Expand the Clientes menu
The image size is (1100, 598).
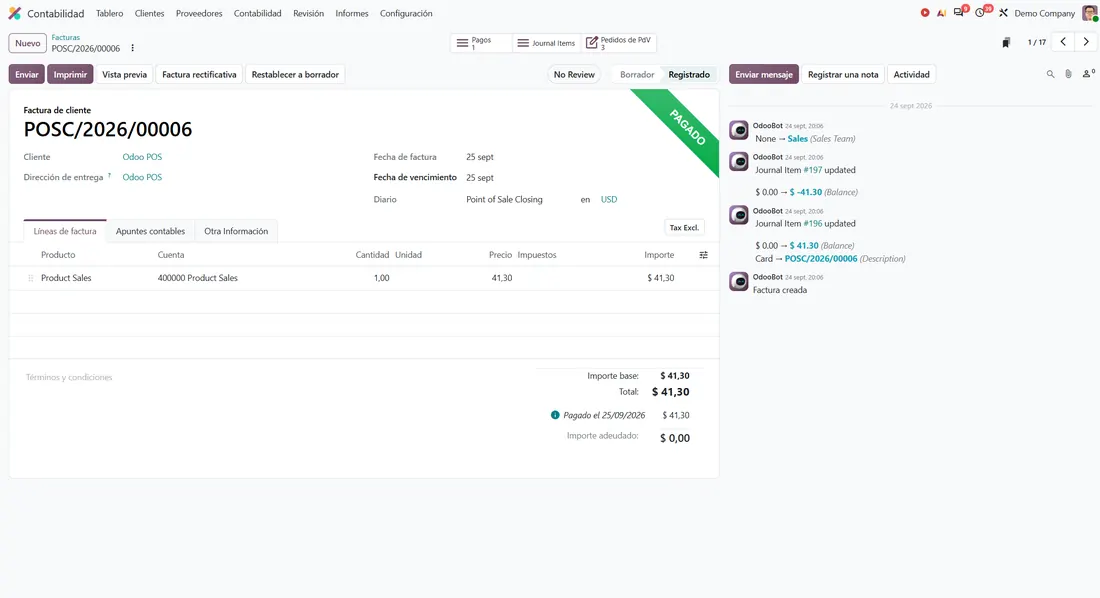click(149, 13)
